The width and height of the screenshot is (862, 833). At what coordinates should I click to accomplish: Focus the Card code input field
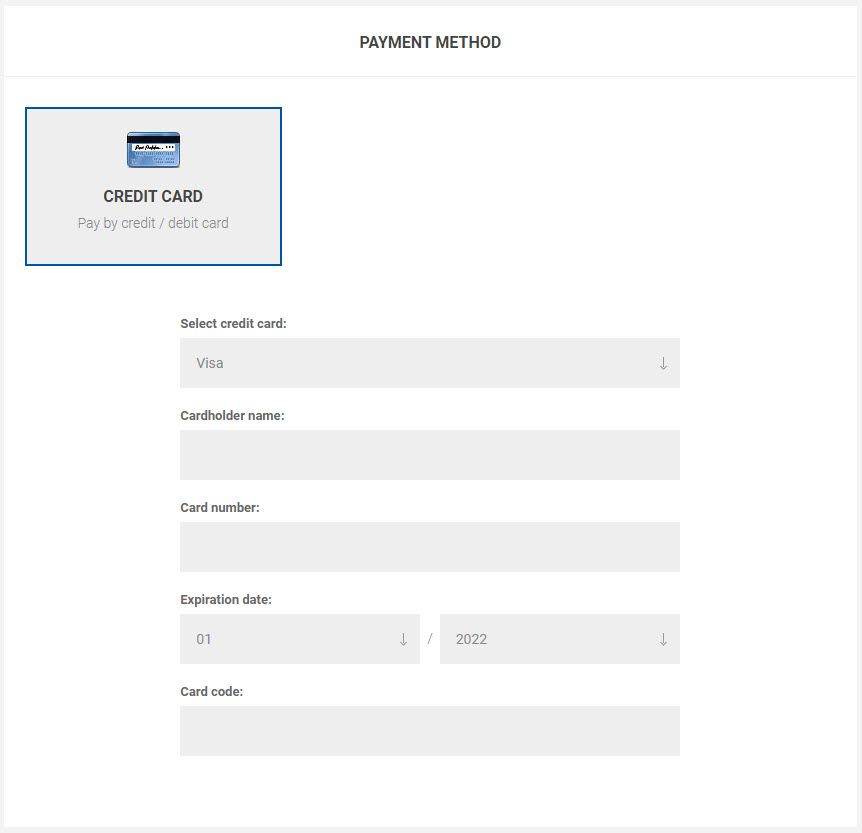click(x=429, y=731)
